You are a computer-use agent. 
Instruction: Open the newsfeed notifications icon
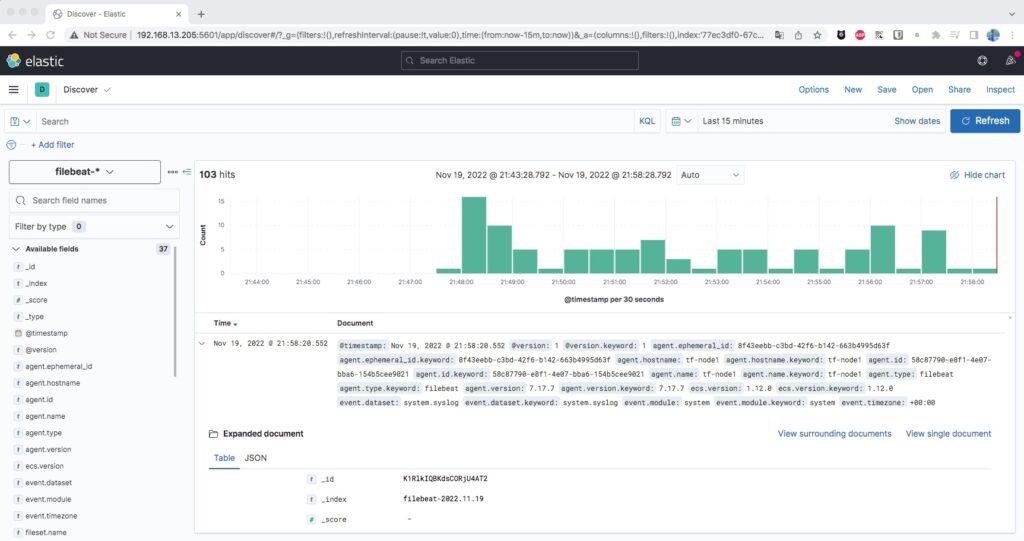[1010, 60]
